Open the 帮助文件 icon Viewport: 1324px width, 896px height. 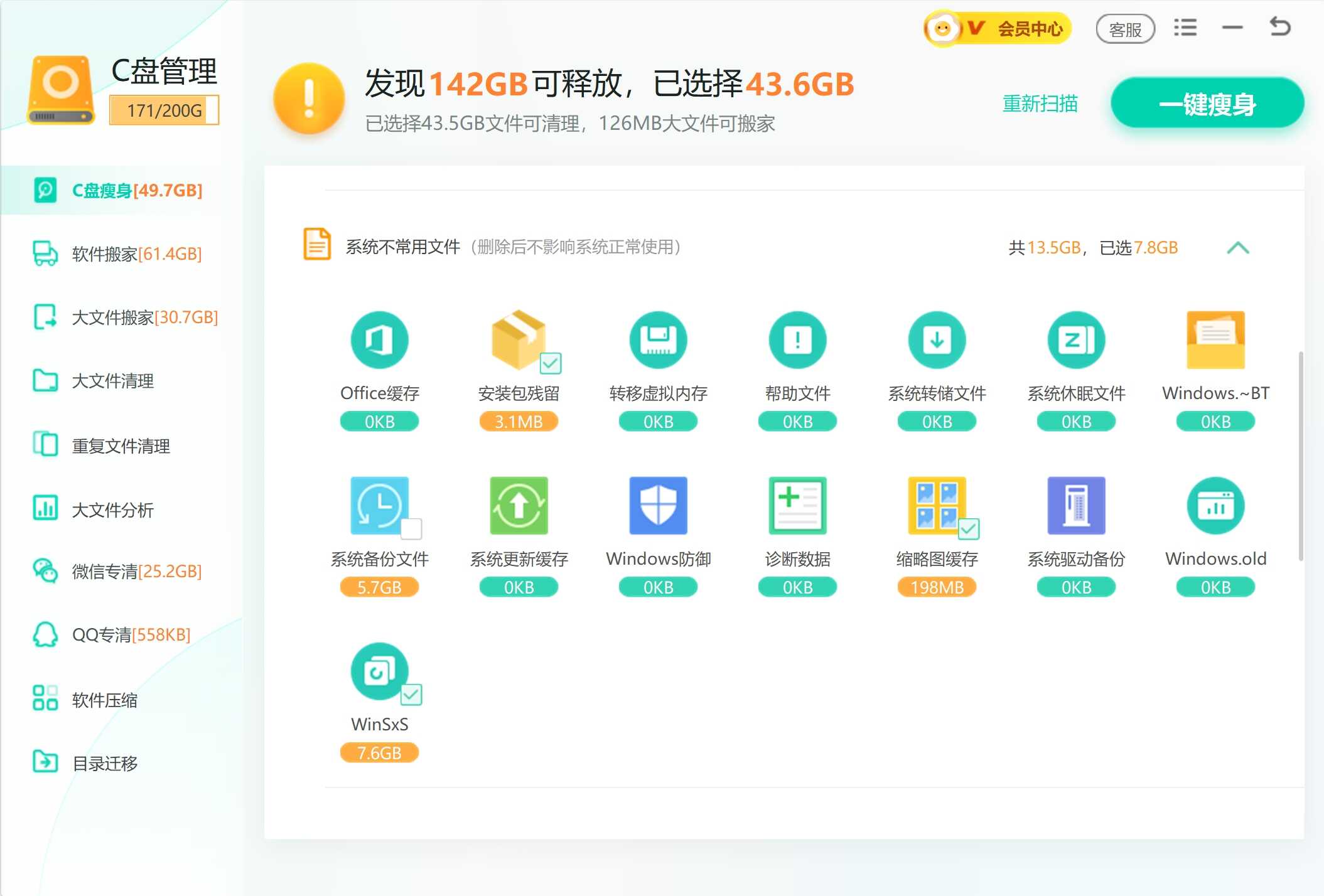[797, 340]
